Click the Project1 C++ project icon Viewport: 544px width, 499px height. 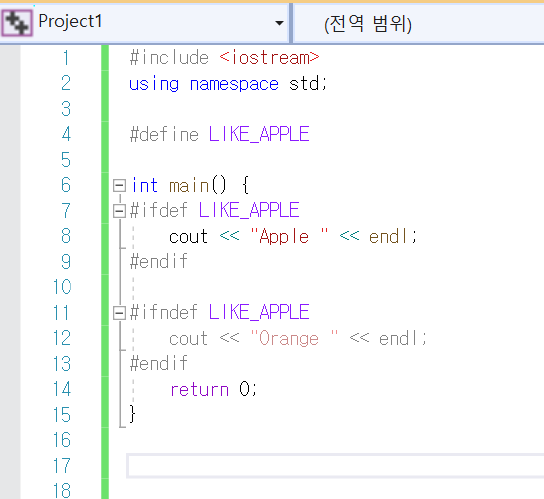pos(17,23)
